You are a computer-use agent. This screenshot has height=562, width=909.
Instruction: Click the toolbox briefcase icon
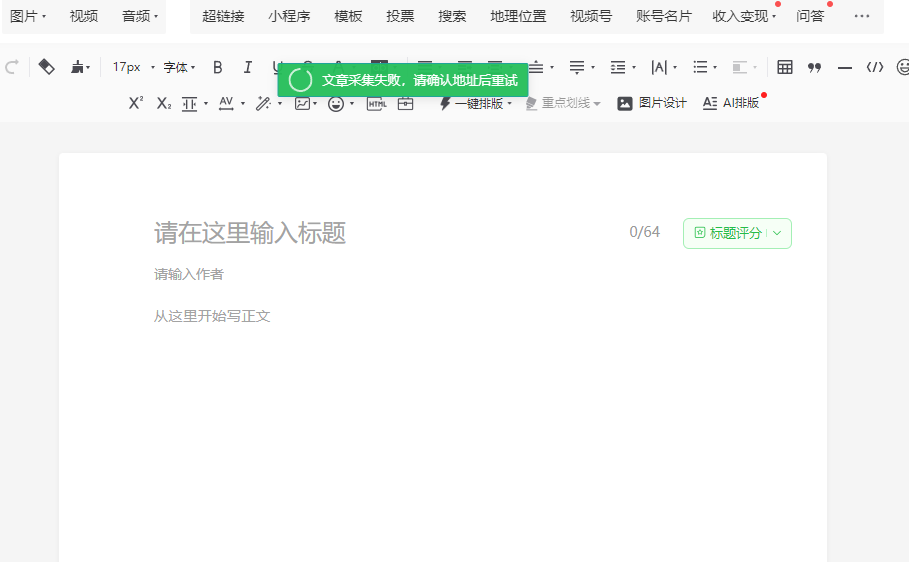pos(405,104)
